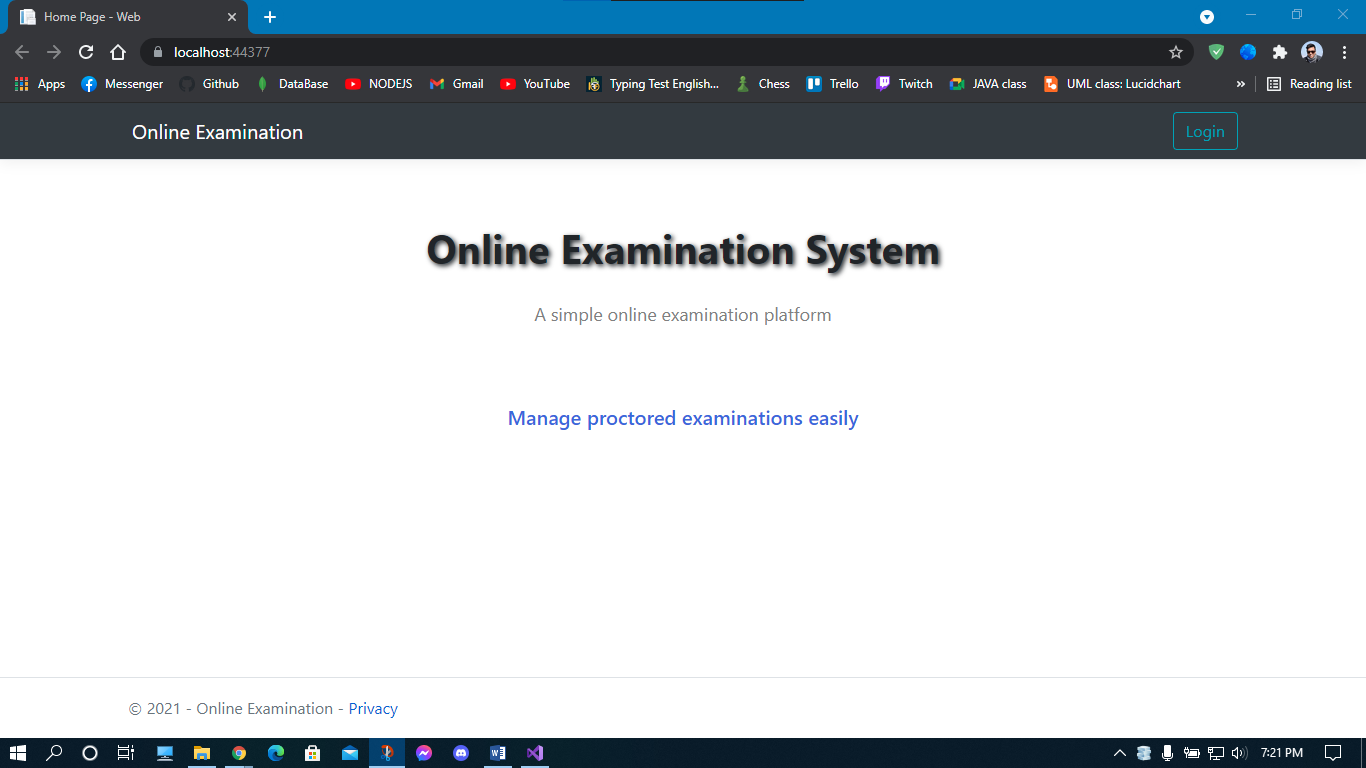The width and height of the screenshot is (1366, 768).
Task: Open the Github bookmark
Action: pyautogui.click(x=209, y=84)
